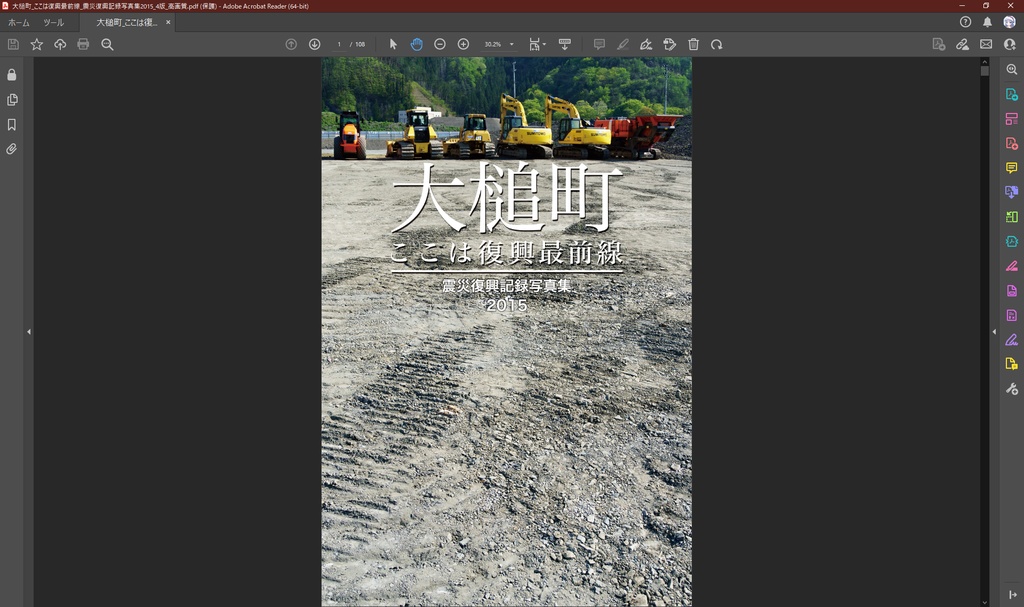Open the Comment tool in the right sidebar
The width and height of the screenshot is (1024, 607).
coord(1011,167)
